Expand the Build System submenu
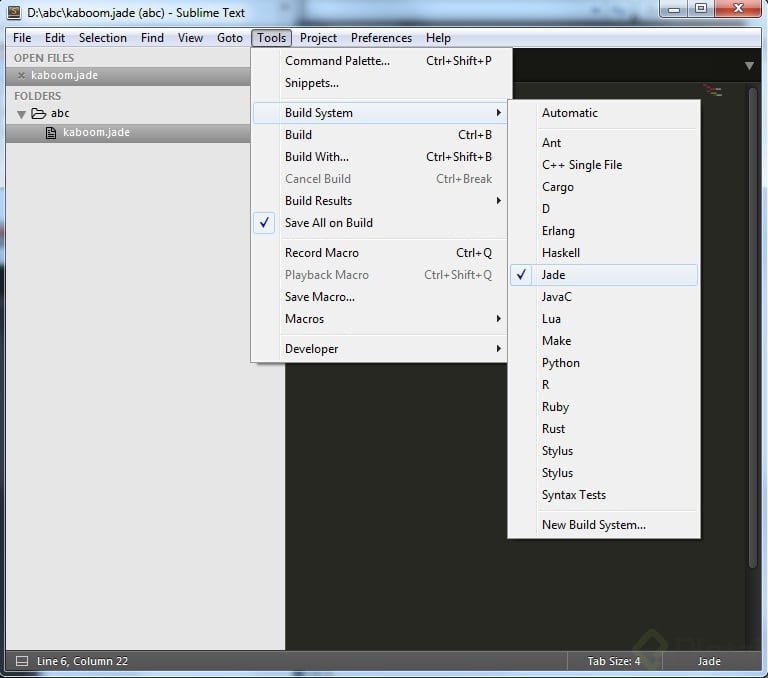 (381, 113)
